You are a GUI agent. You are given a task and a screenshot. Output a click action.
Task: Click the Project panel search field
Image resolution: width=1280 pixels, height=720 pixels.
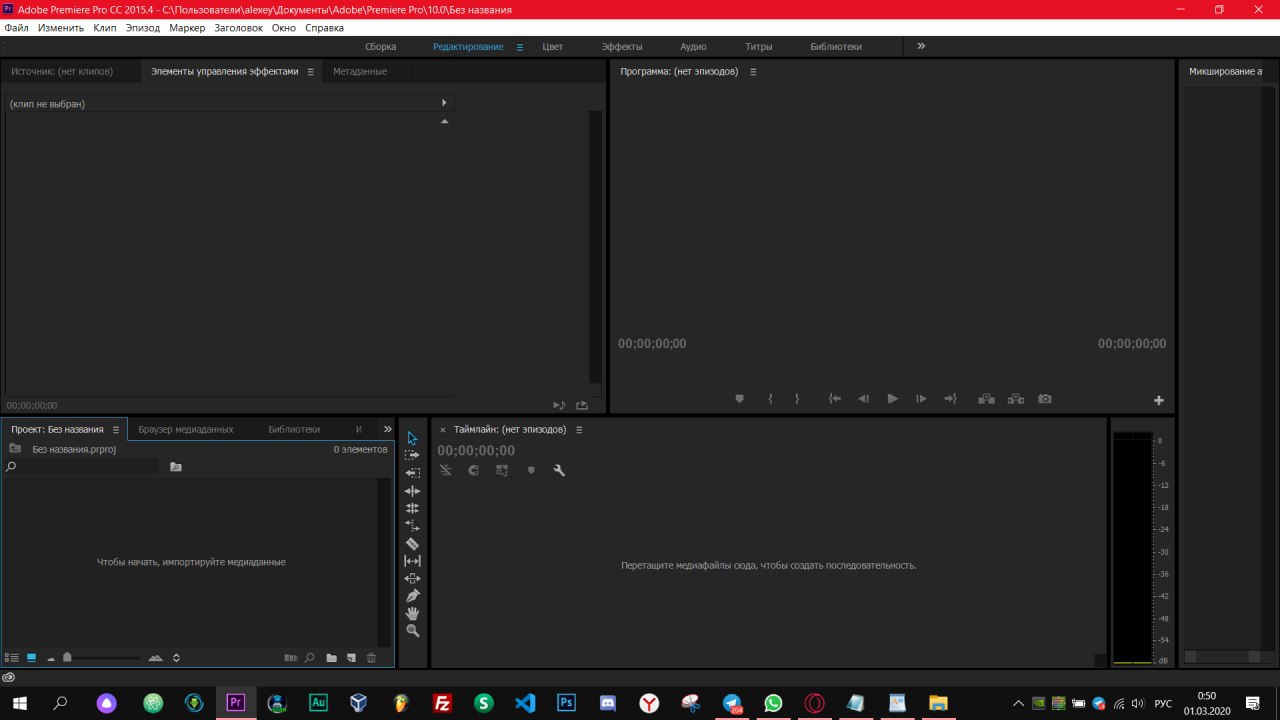pyautogui.click(x=82, y=467)
